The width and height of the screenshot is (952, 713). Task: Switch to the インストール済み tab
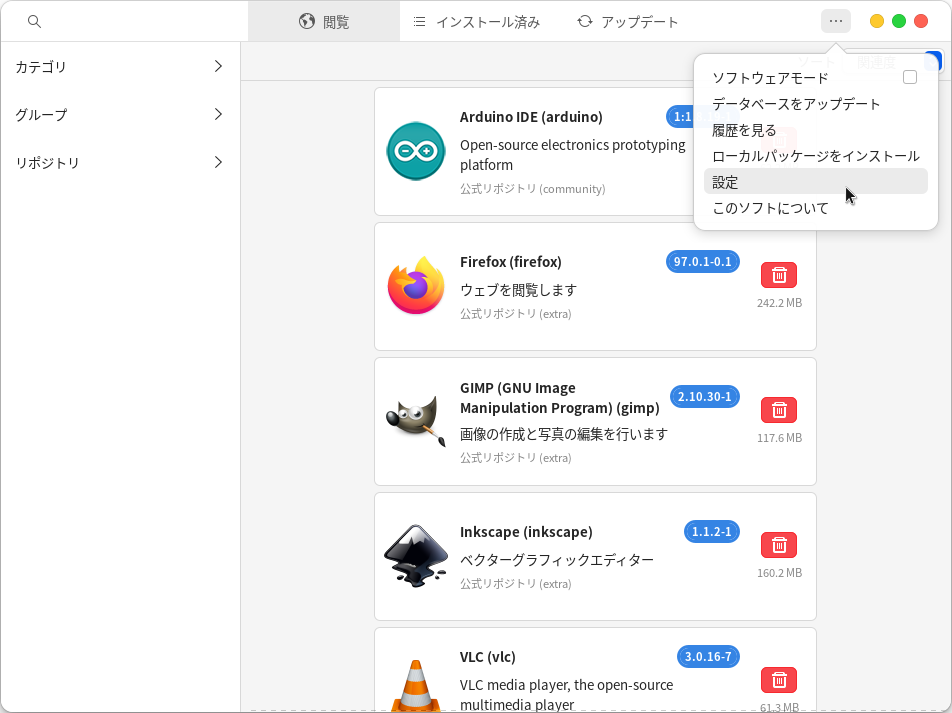point(476,21)
